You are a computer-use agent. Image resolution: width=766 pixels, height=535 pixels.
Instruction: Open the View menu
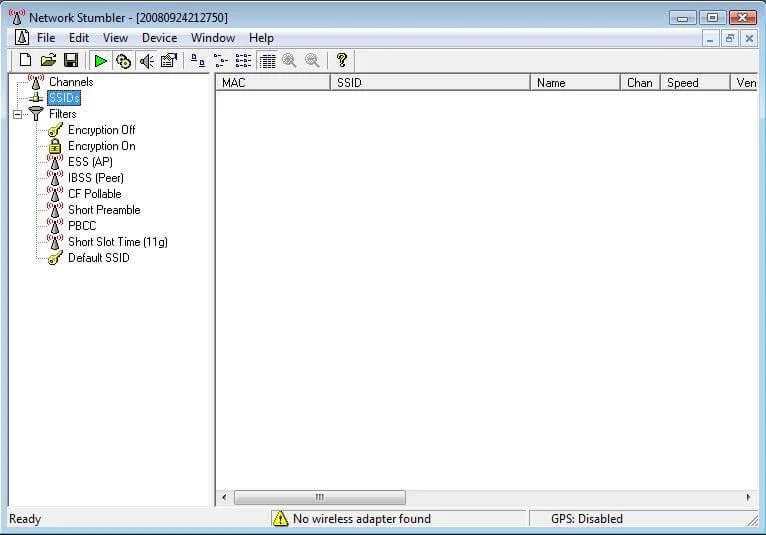115,38
